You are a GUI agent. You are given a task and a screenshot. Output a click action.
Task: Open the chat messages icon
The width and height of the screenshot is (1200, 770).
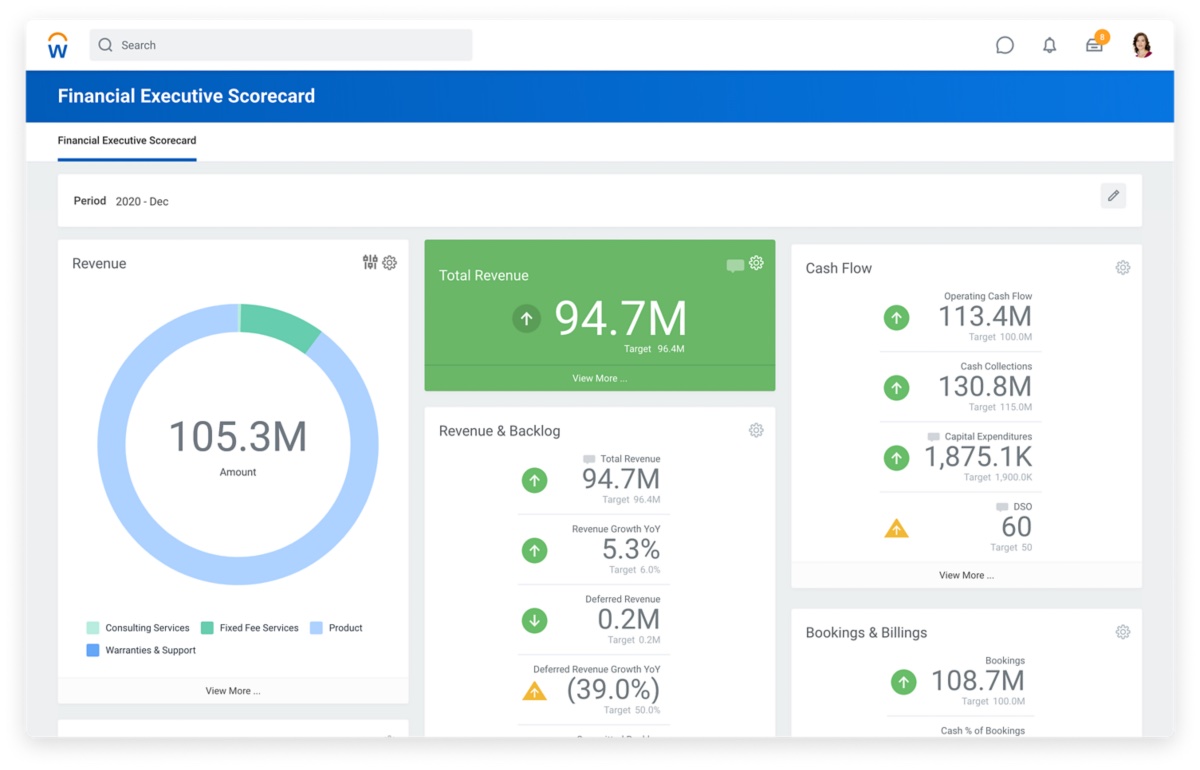[x=1004, y=44]
